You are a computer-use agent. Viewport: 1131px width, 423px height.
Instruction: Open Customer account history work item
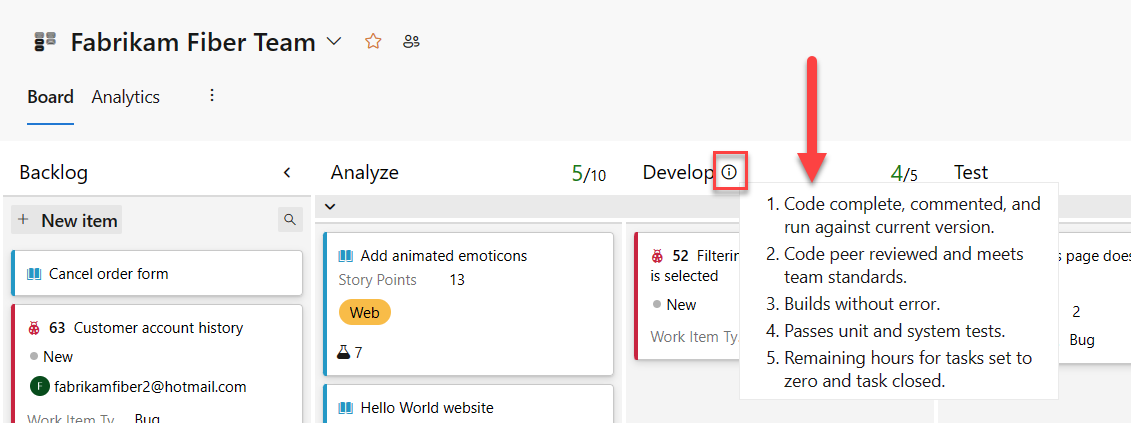click(159, 328)
